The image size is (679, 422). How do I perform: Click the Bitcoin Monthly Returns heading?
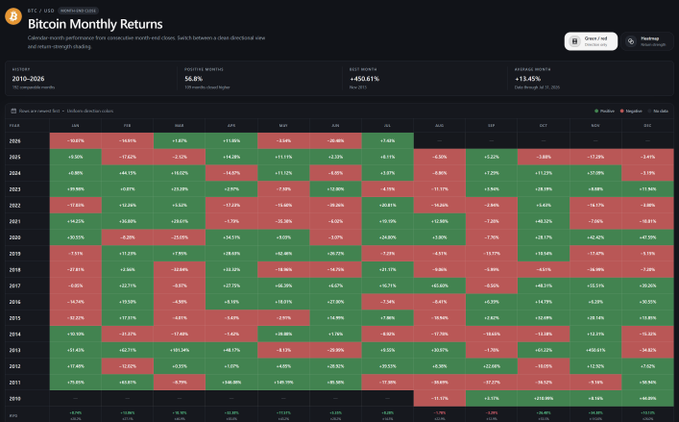[95, 24]
